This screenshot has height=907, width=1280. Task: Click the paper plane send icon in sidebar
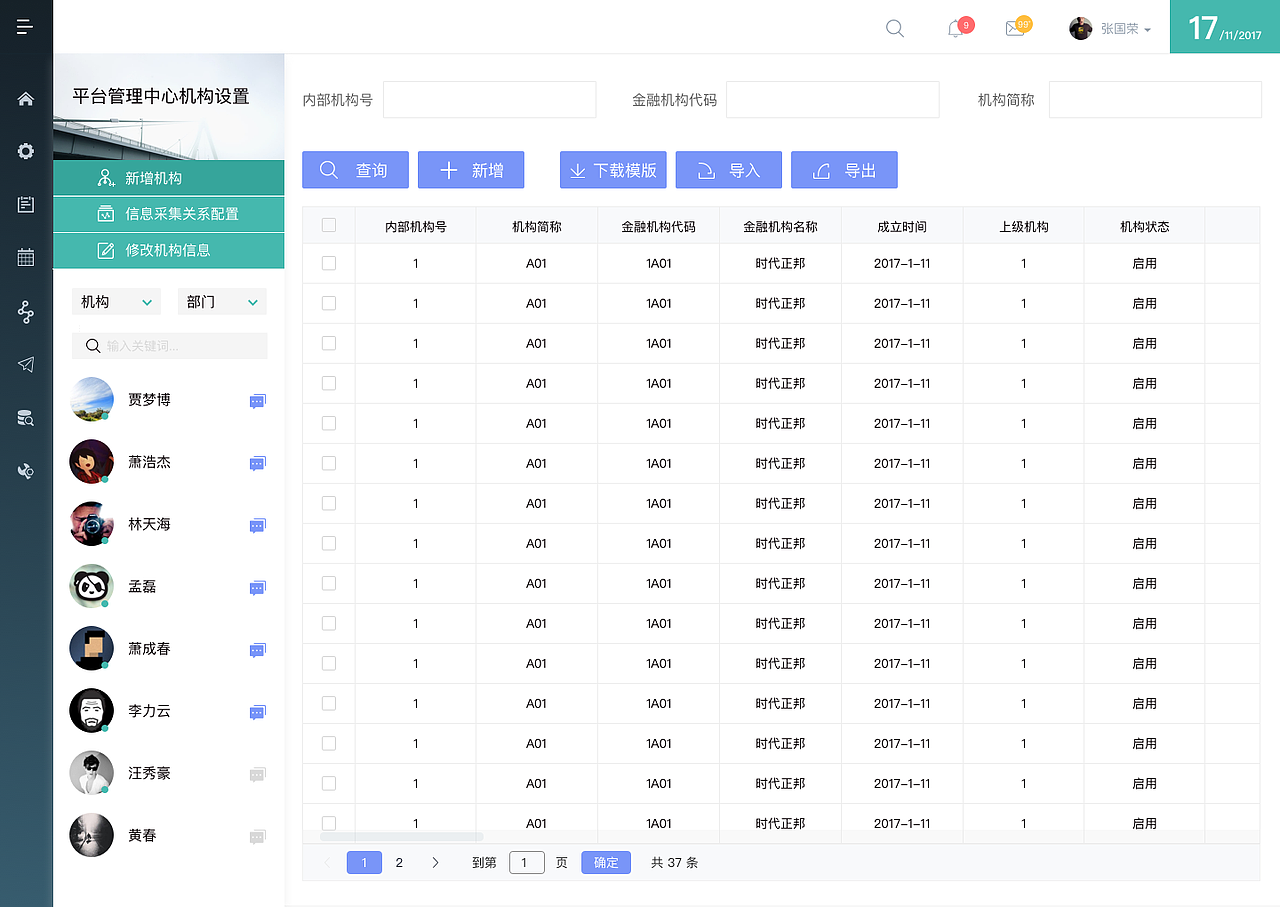point(25,364)
